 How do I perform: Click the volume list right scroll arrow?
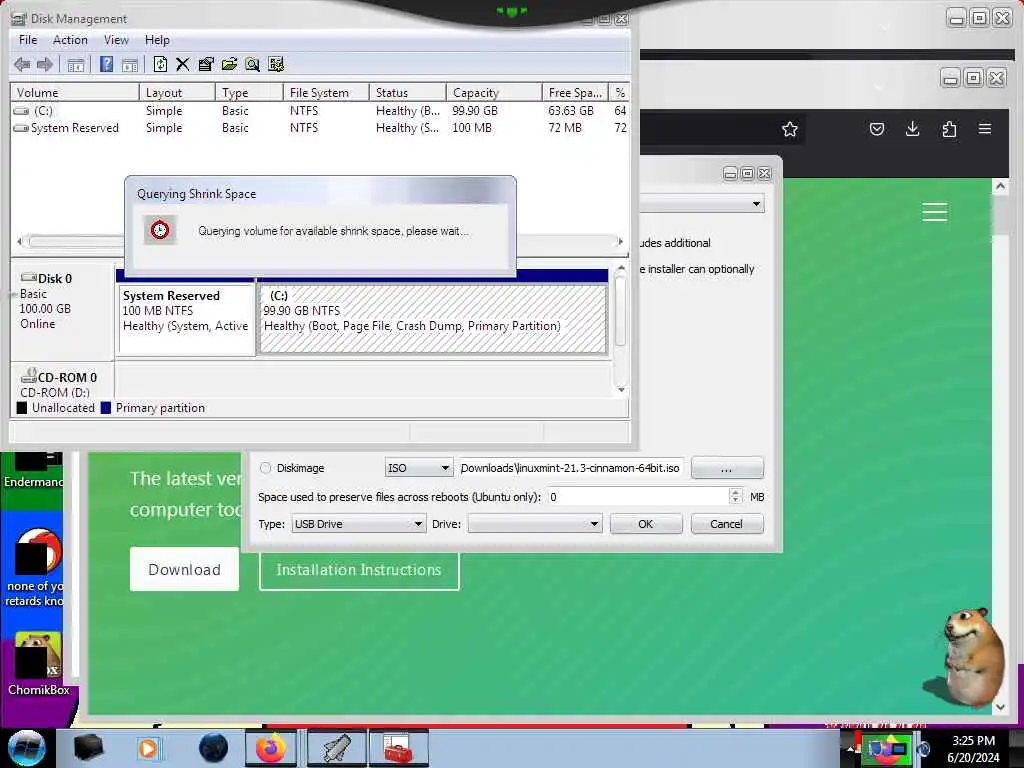click(x=620, y=242)
